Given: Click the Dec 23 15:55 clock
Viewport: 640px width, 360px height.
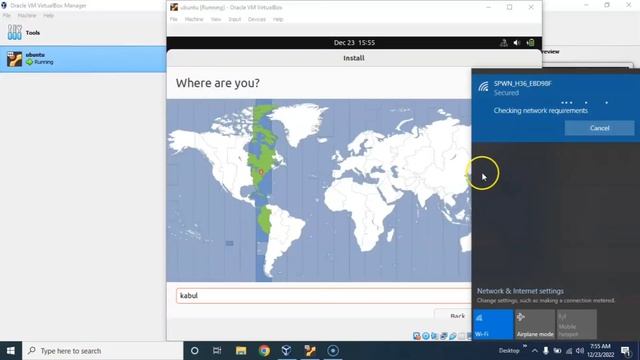Looking at the screenshot, I should (354, 42).
